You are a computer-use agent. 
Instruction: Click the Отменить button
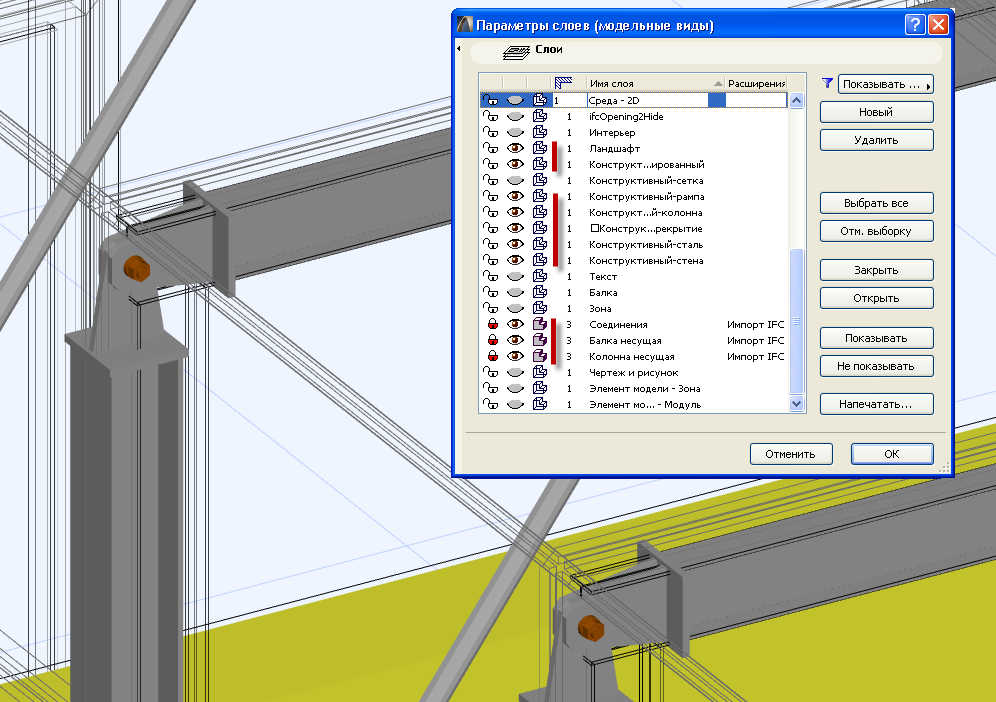(x=791, y=454)
